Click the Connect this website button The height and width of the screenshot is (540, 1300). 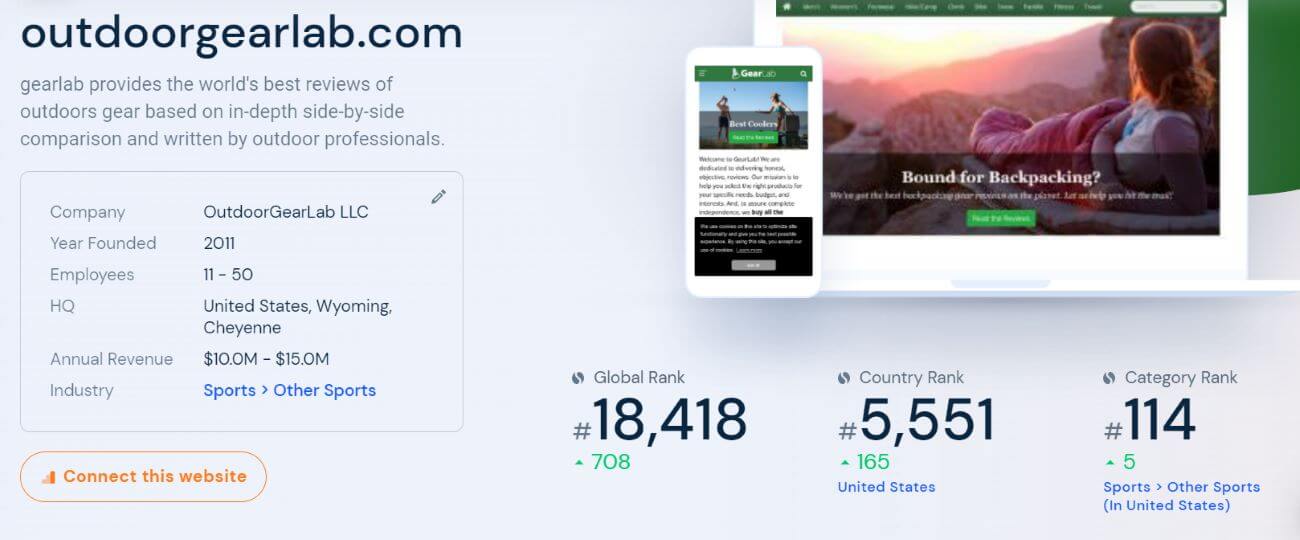click(x=143, y=476)
